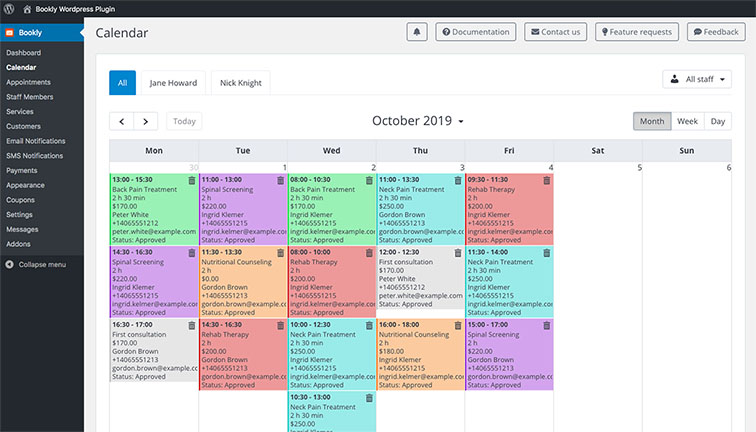Open Monday 13:00 Back Pain Treatment appointment
This screenshot has height=432, width=756.
[x=154, y=210]
